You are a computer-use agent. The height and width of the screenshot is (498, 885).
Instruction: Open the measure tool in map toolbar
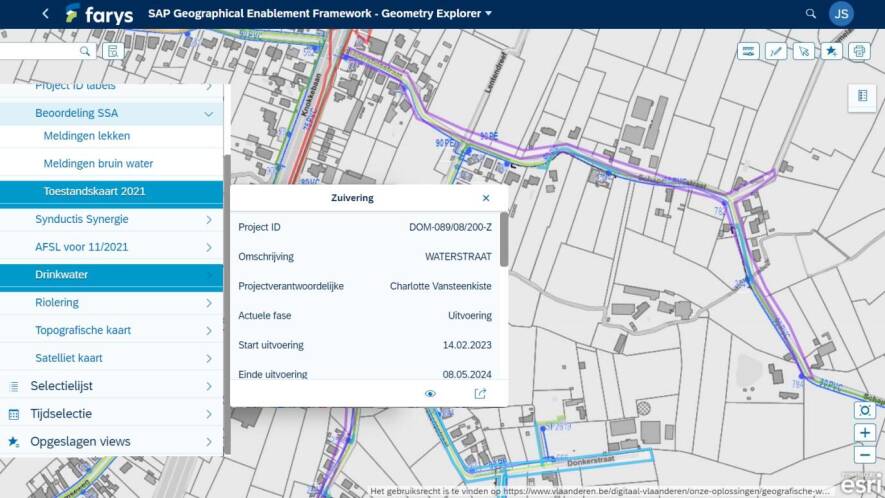point(748,51)
